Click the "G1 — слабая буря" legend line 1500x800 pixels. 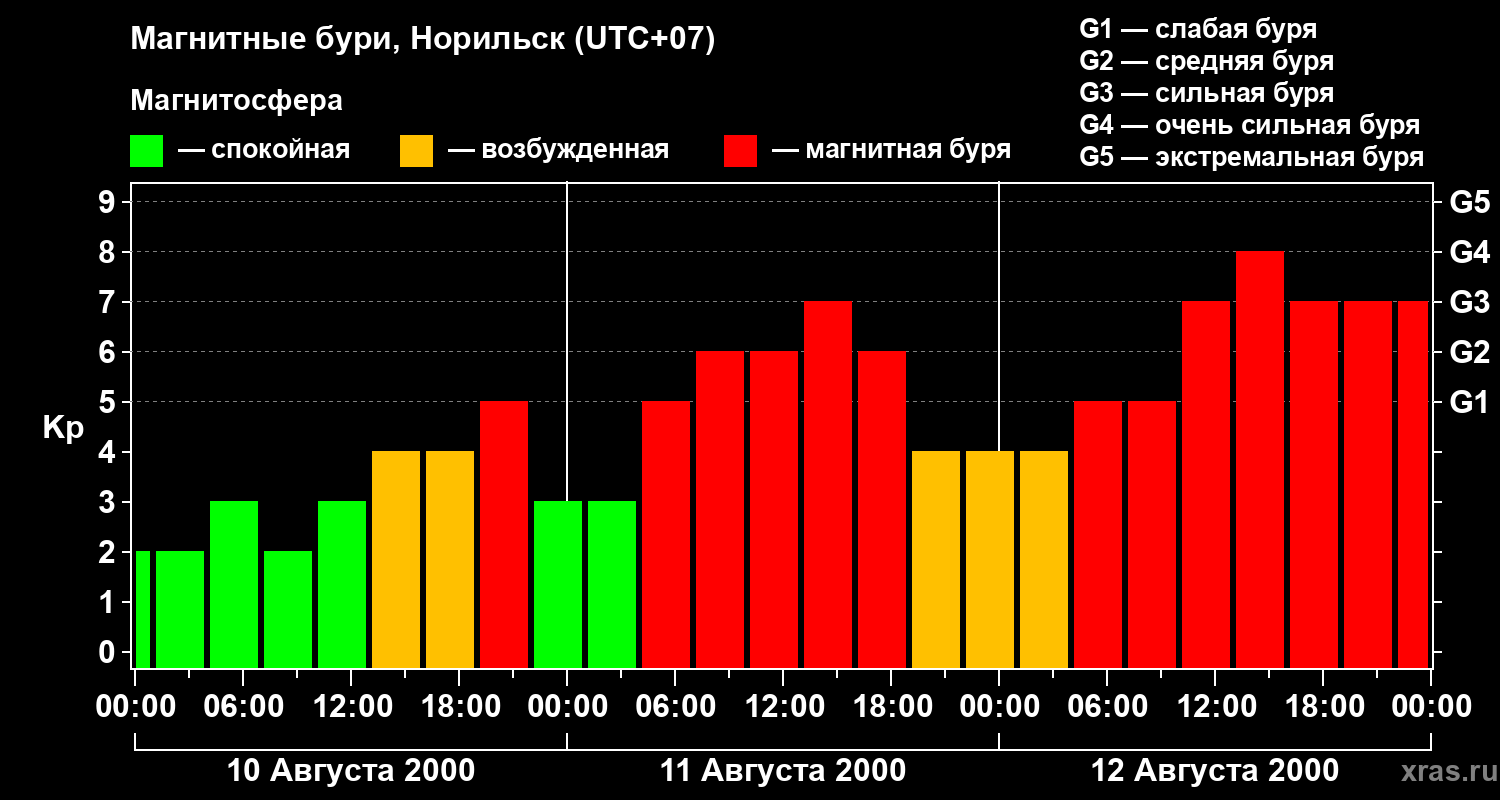pyautogui.click(x=1198, y=29)
